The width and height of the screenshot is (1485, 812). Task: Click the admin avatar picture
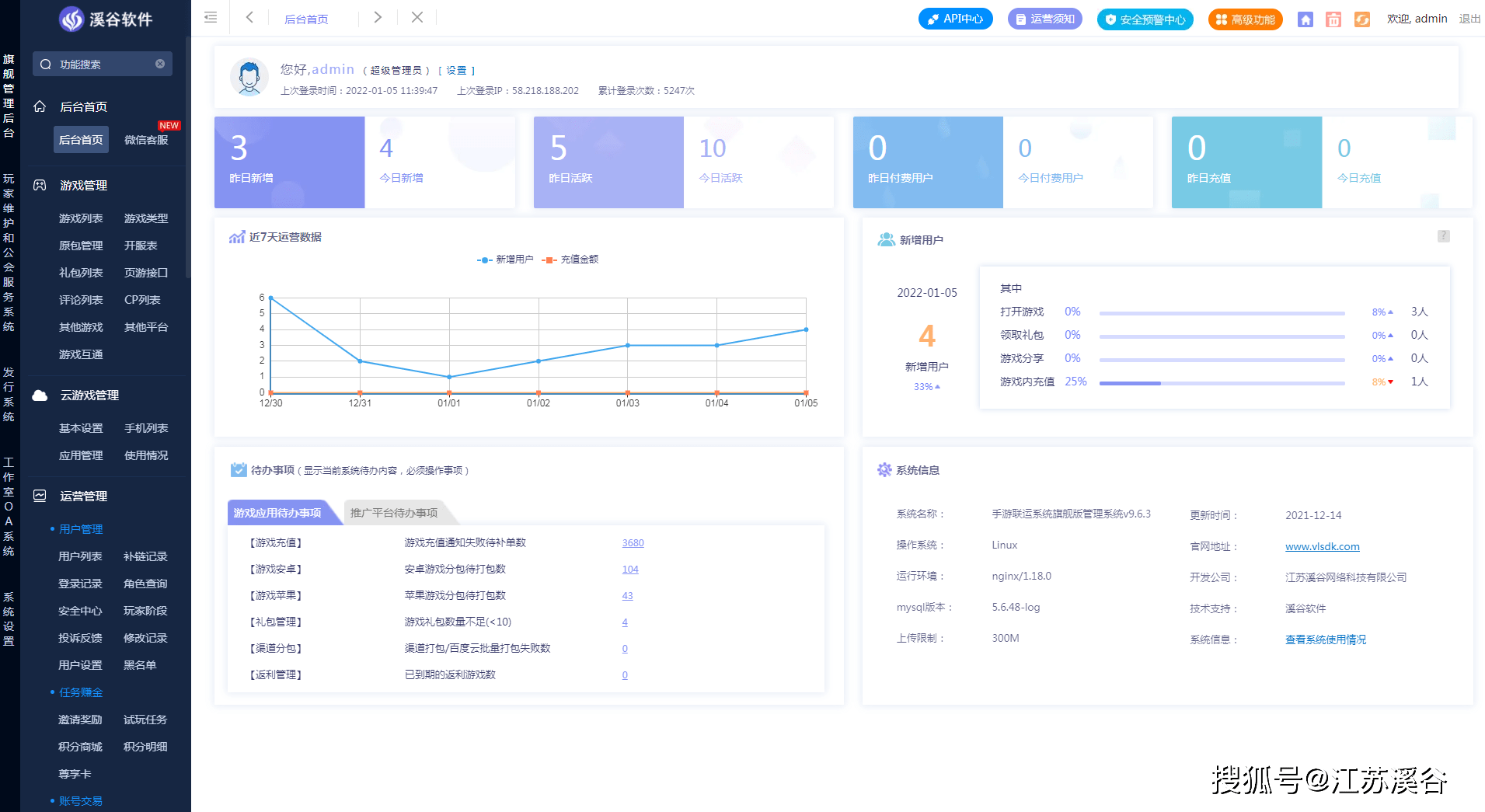click(x=249, y=78)
